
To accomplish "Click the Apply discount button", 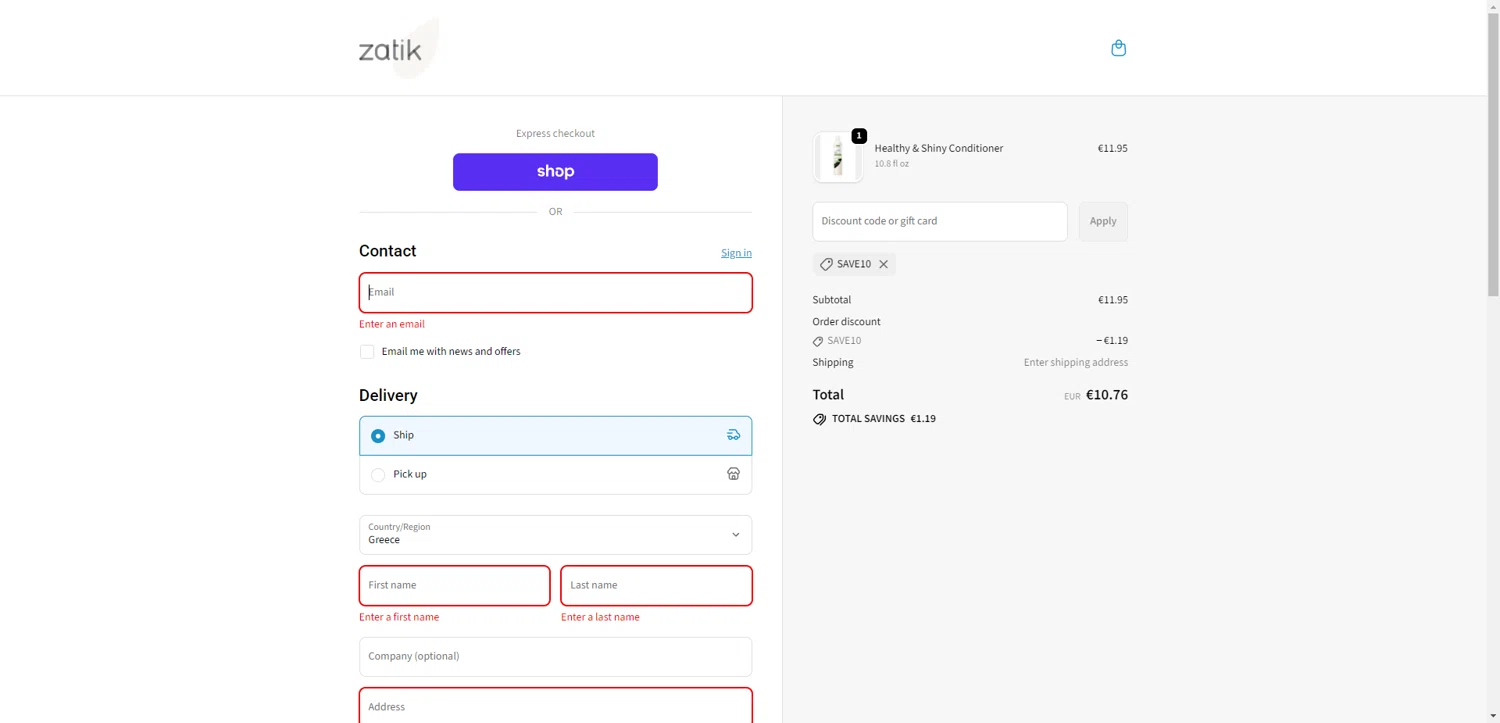I will point(1103,222).
